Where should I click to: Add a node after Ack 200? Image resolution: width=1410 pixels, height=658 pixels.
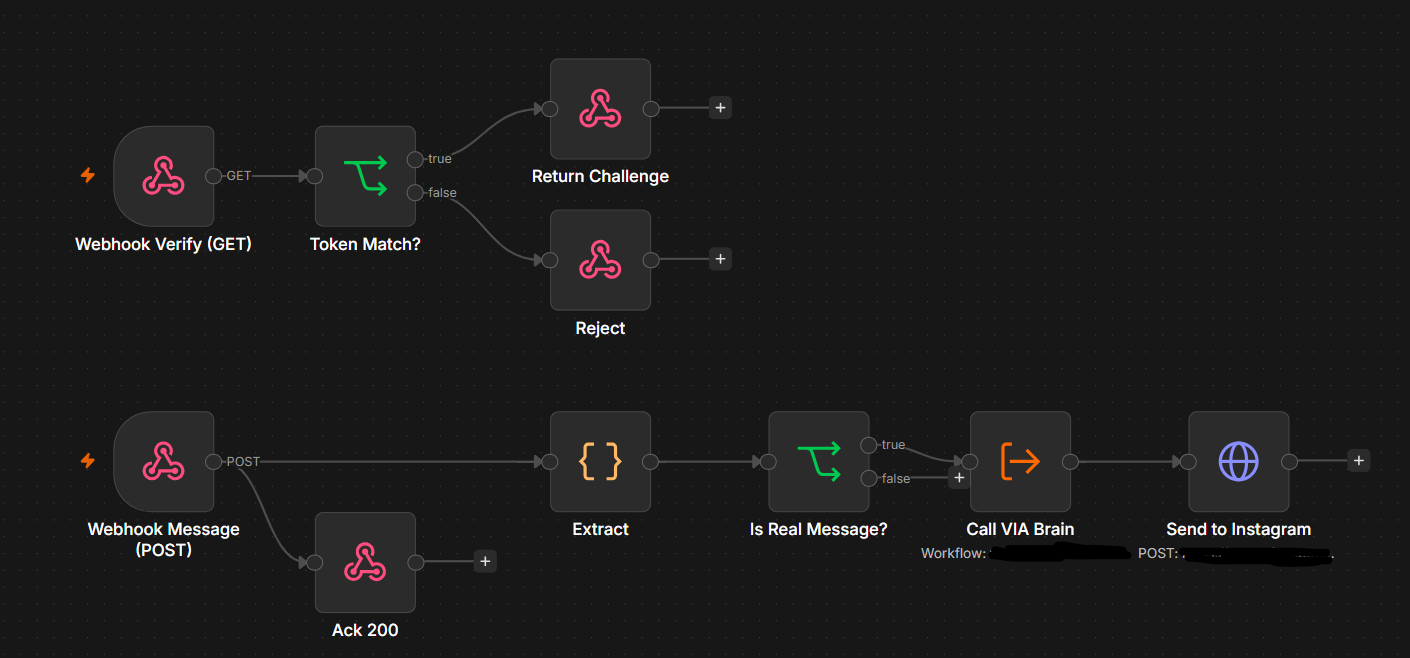pyautogui.click(x=485, y=561)
